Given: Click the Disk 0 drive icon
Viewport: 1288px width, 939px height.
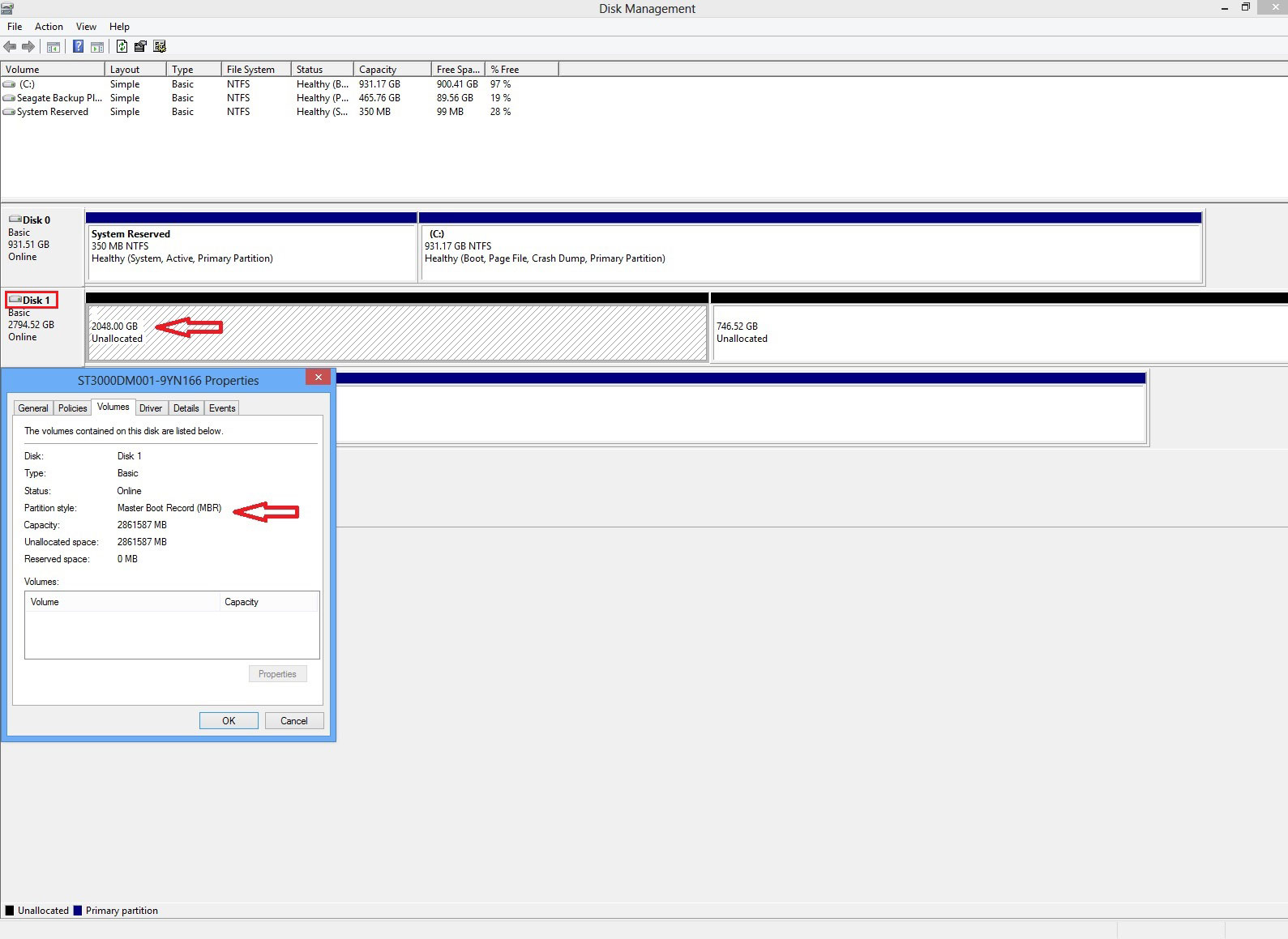Looking at the screenshot, I should coord(15,220).
